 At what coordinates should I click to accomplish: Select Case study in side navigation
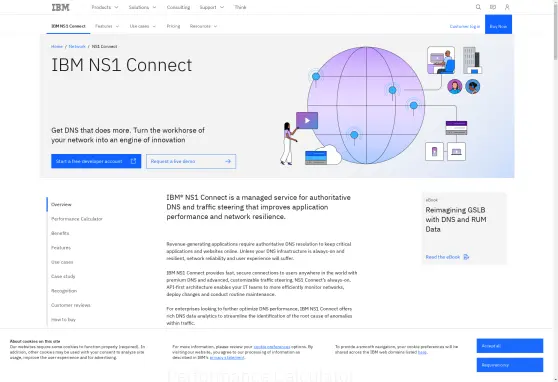coord(63,276)
